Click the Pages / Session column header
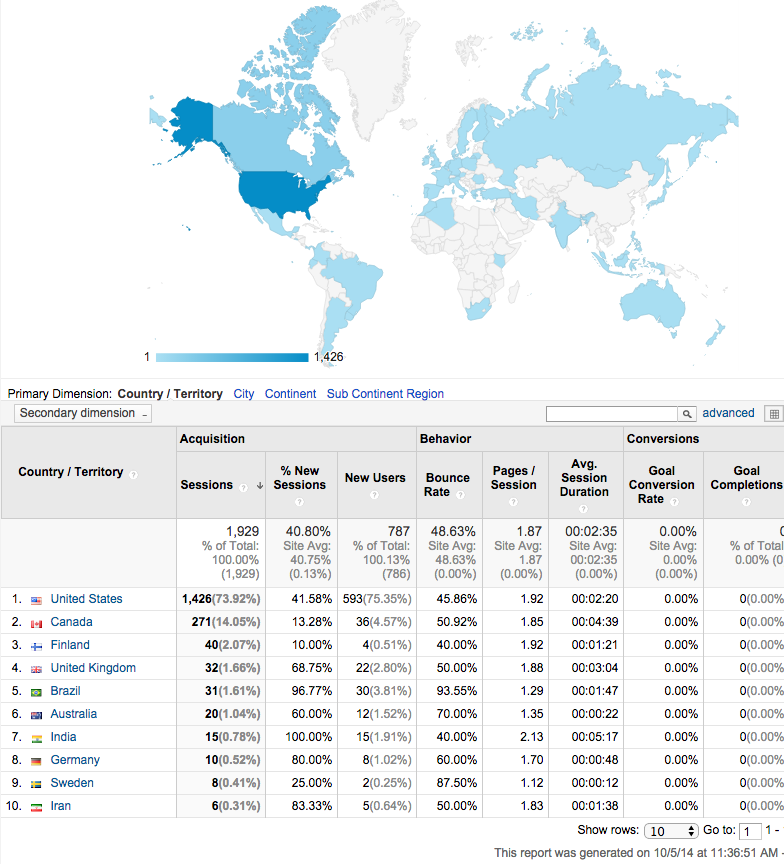Screen dimensions: 784x864 pyautogui.click(x=515, y=485)
